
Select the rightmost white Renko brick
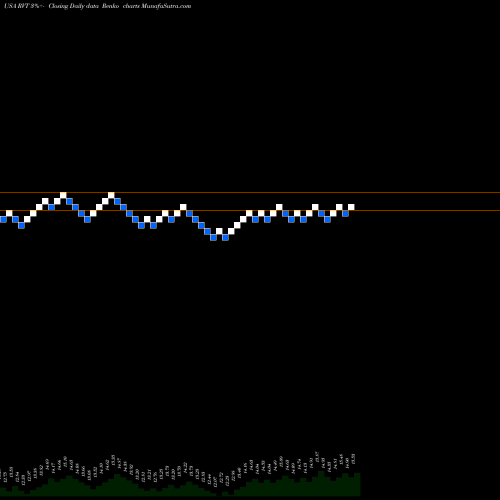click(351, 207)
